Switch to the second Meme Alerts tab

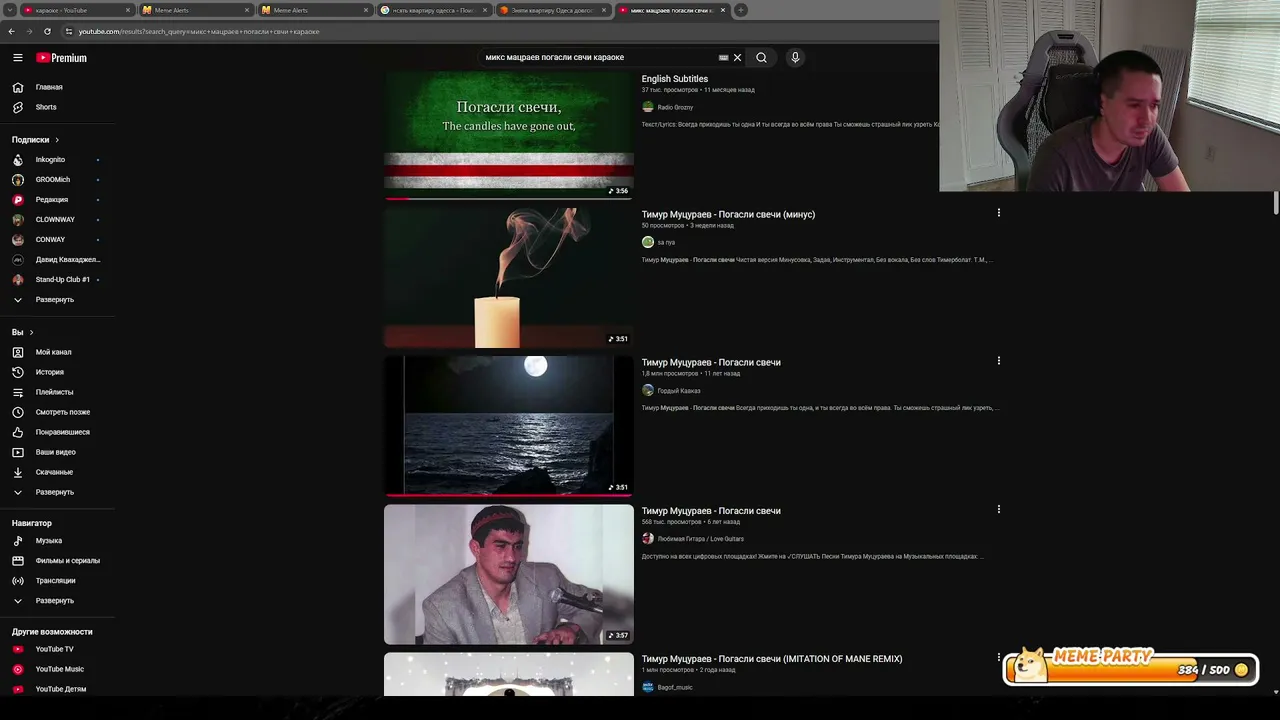pyautogui.click(x=314, y=10)
